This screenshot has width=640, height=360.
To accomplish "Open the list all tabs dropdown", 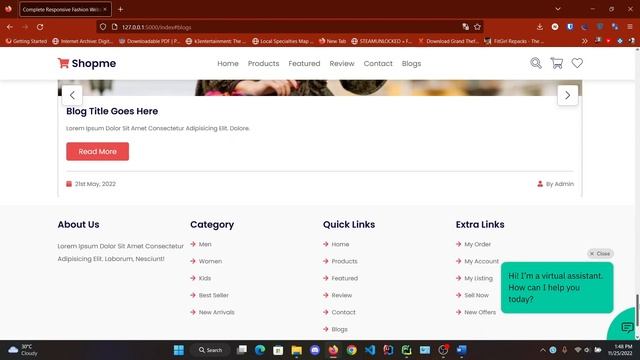I will click(558, 9).
